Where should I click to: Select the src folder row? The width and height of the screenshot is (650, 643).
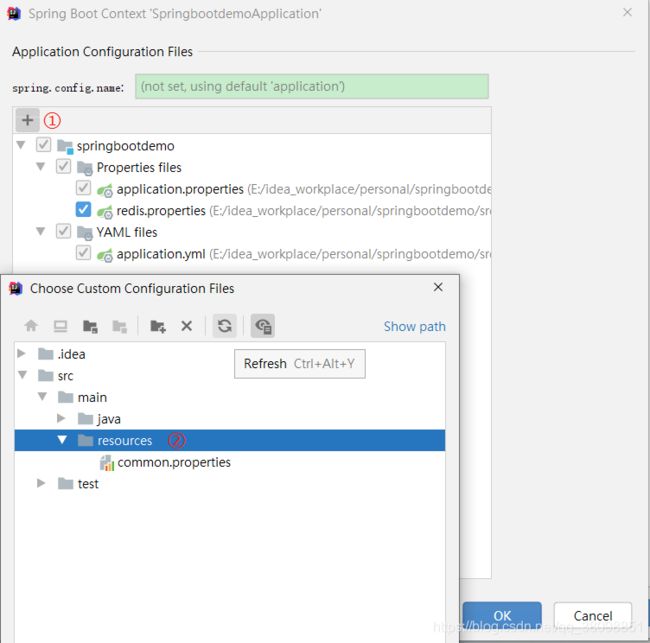click(230, 376)
